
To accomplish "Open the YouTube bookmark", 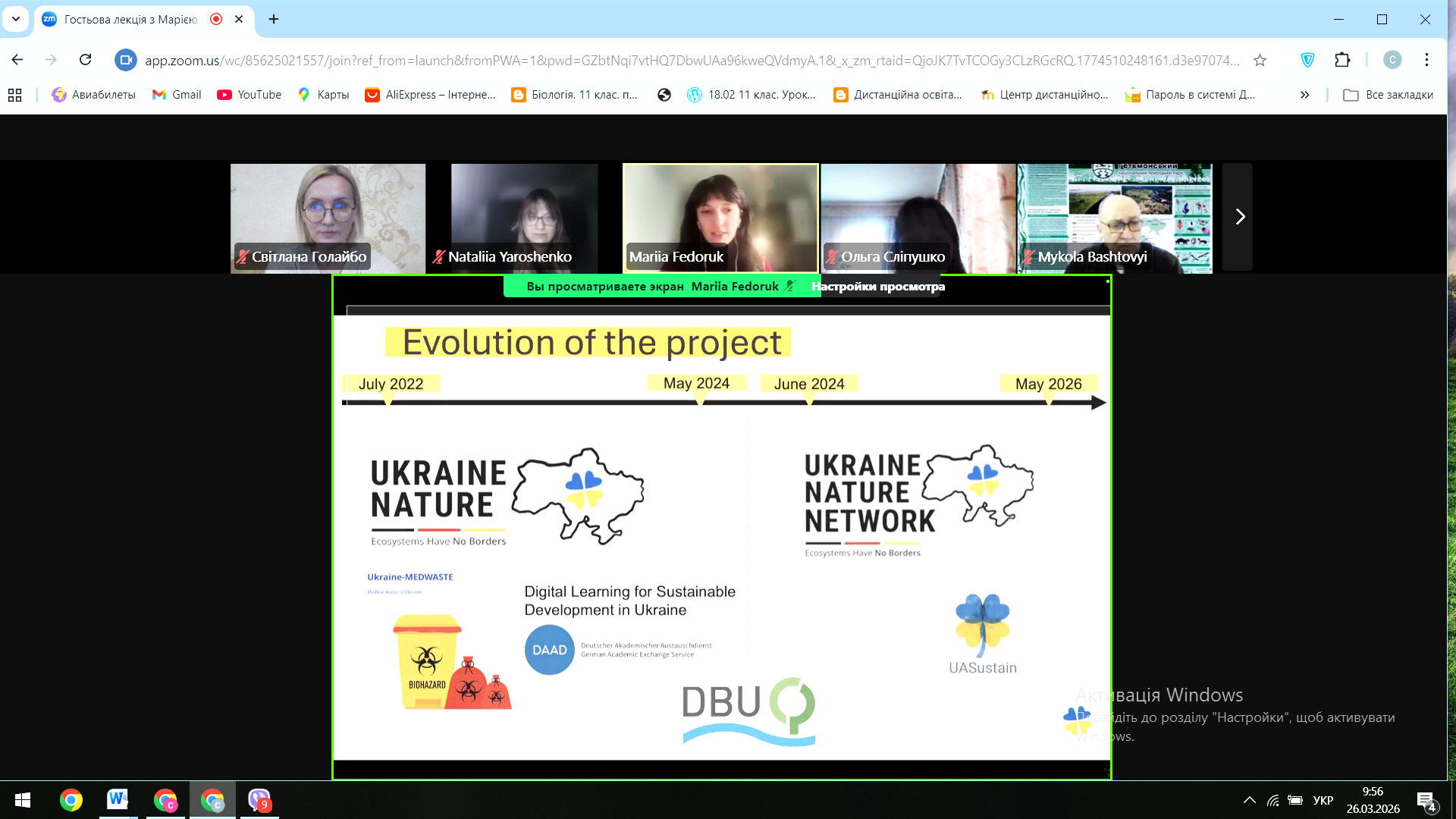I will tap(249, 95).
